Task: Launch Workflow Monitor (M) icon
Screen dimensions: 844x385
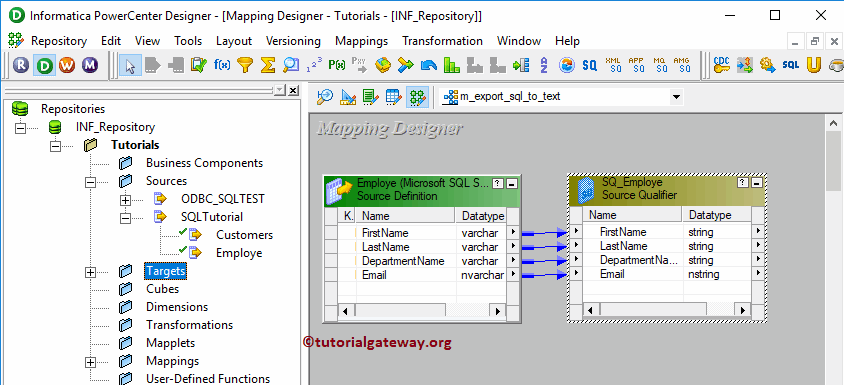Action: [90, 65]
